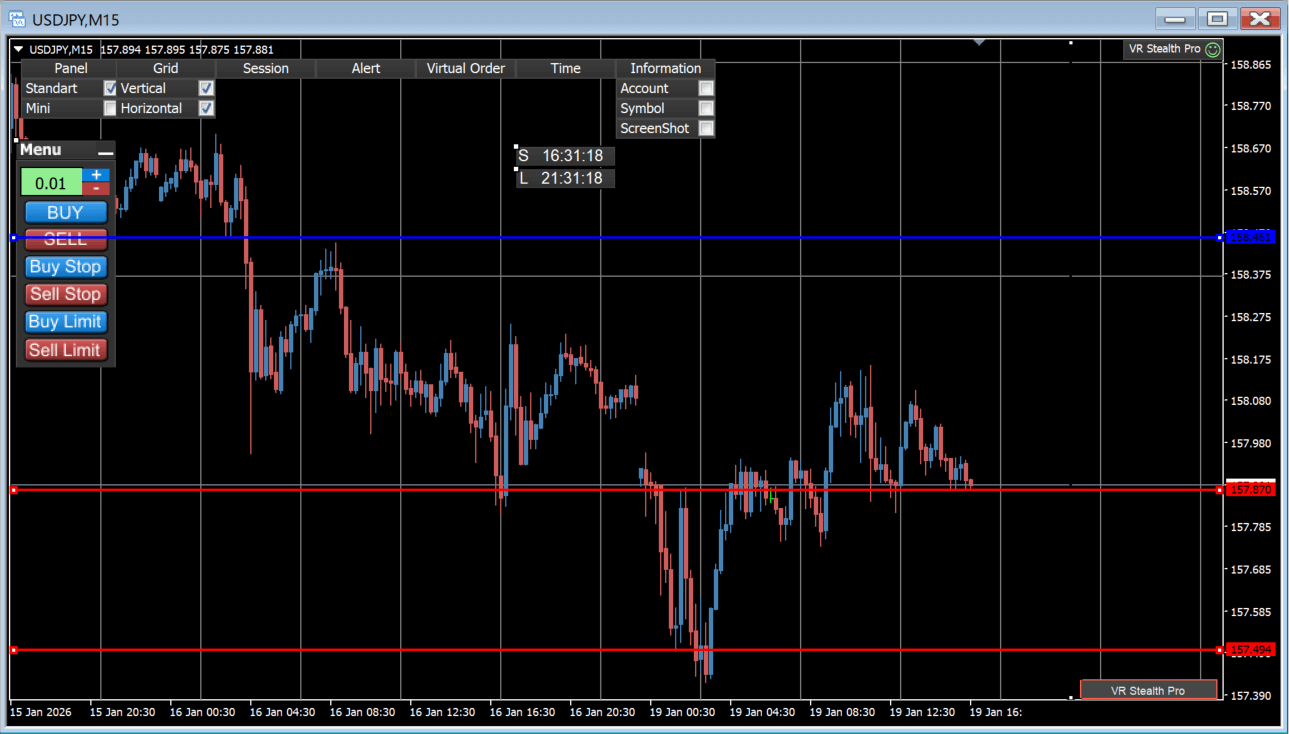Expand the Session settings column
This screenshot has width=1289, height=734.
click(265, 69)
